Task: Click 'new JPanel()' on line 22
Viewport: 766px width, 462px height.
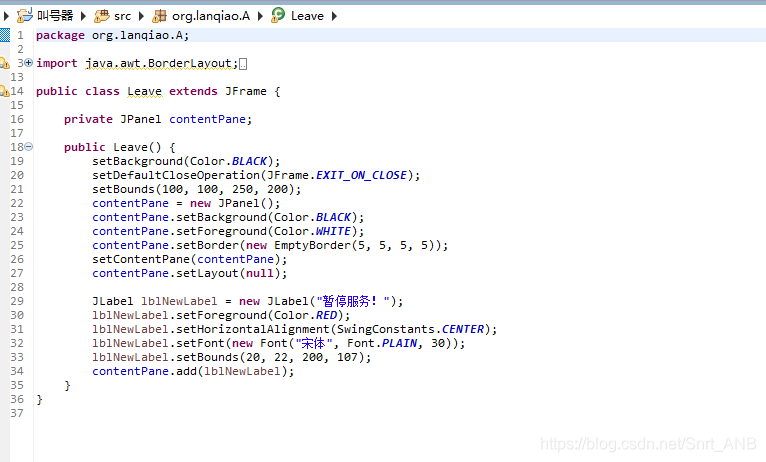Action: point(232,203)
